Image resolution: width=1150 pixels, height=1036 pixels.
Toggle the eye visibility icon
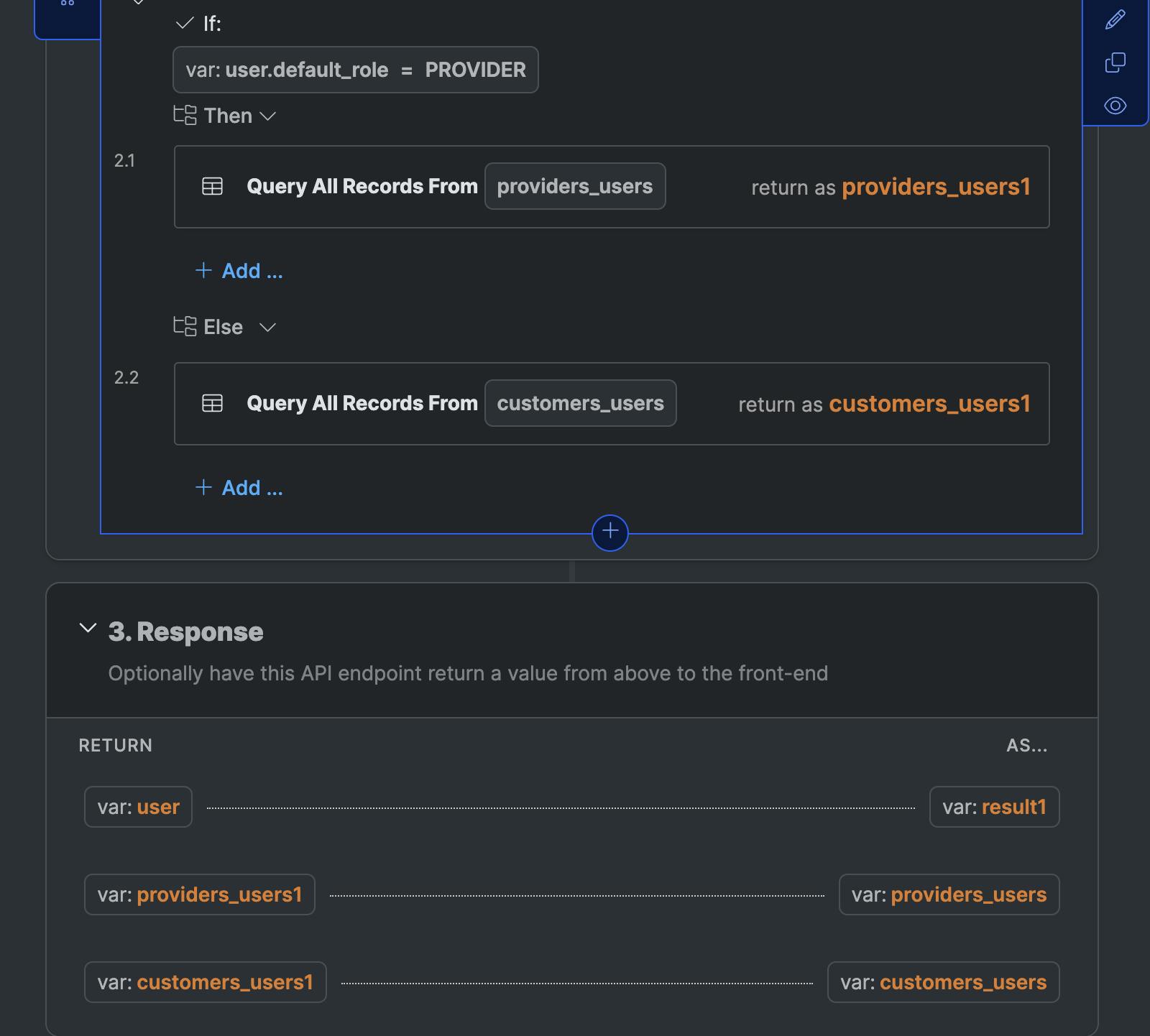[1115, 106]
